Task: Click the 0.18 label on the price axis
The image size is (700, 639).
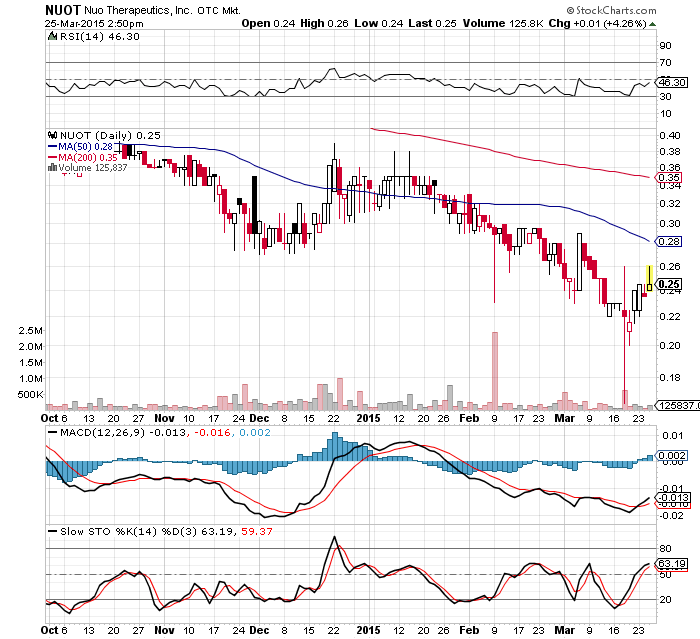Action: 670,378
